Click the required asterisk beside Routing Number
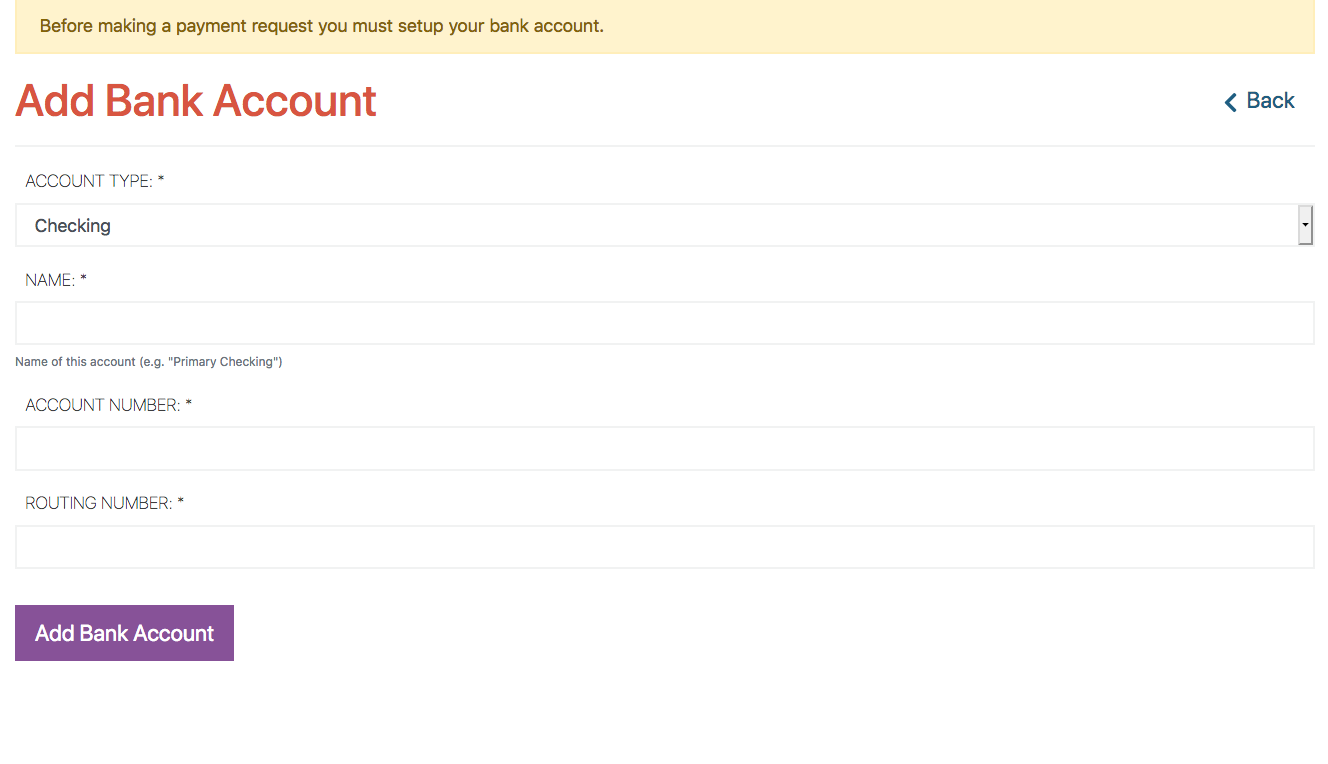The image size is (1328, 764). (181, 502)
